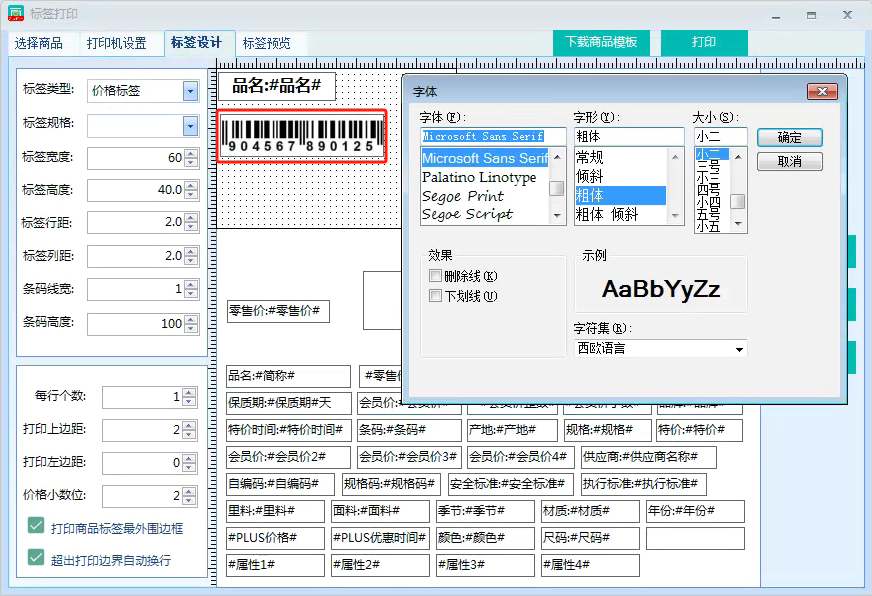Click size list scroll down arrow
This screenshot has width=872, height=596.
click(x=738, y=224)
